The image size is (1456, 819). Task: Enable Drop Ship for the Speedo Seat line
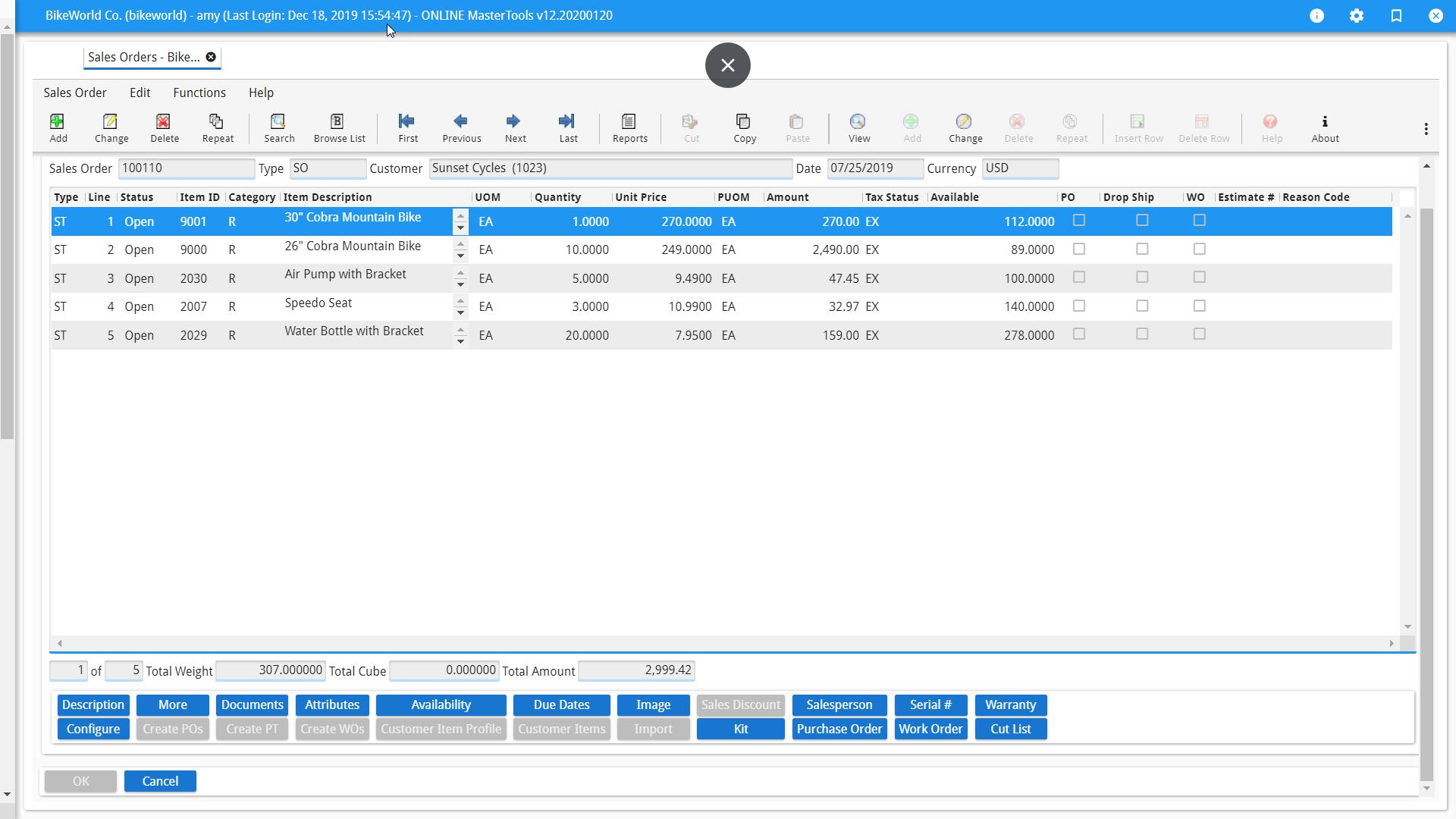[x=1142, y=306]
